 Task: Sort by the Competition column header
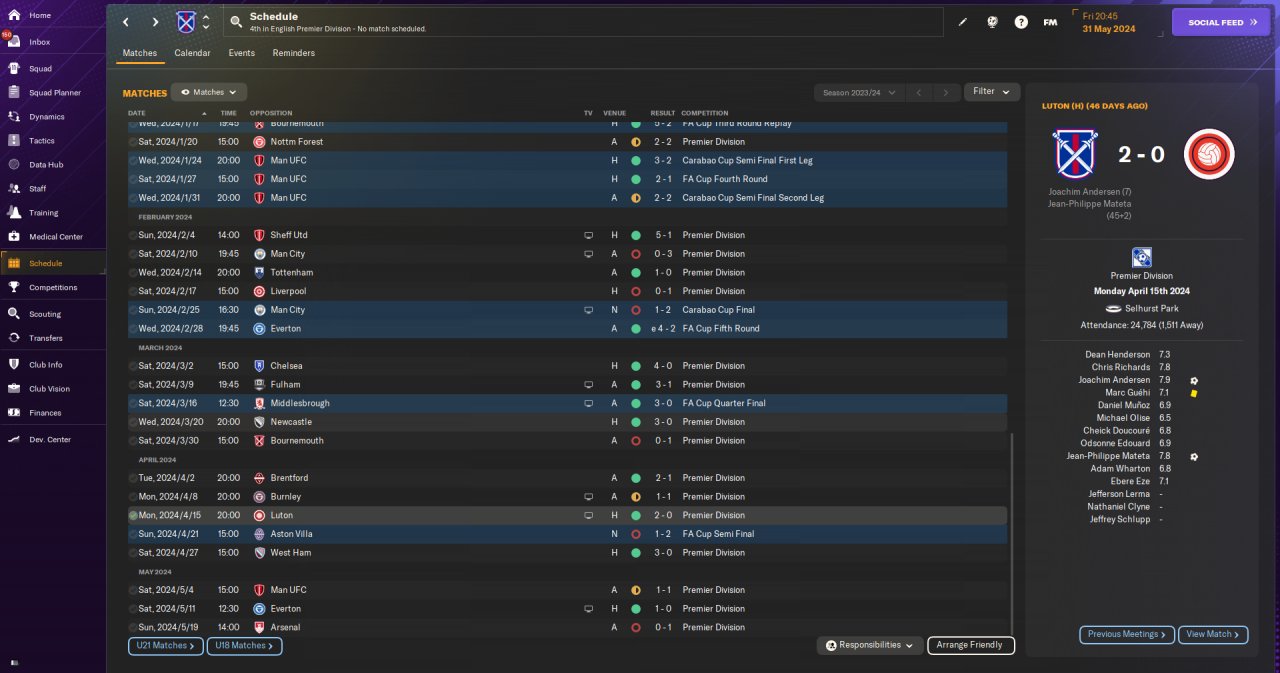pos(705,113)
